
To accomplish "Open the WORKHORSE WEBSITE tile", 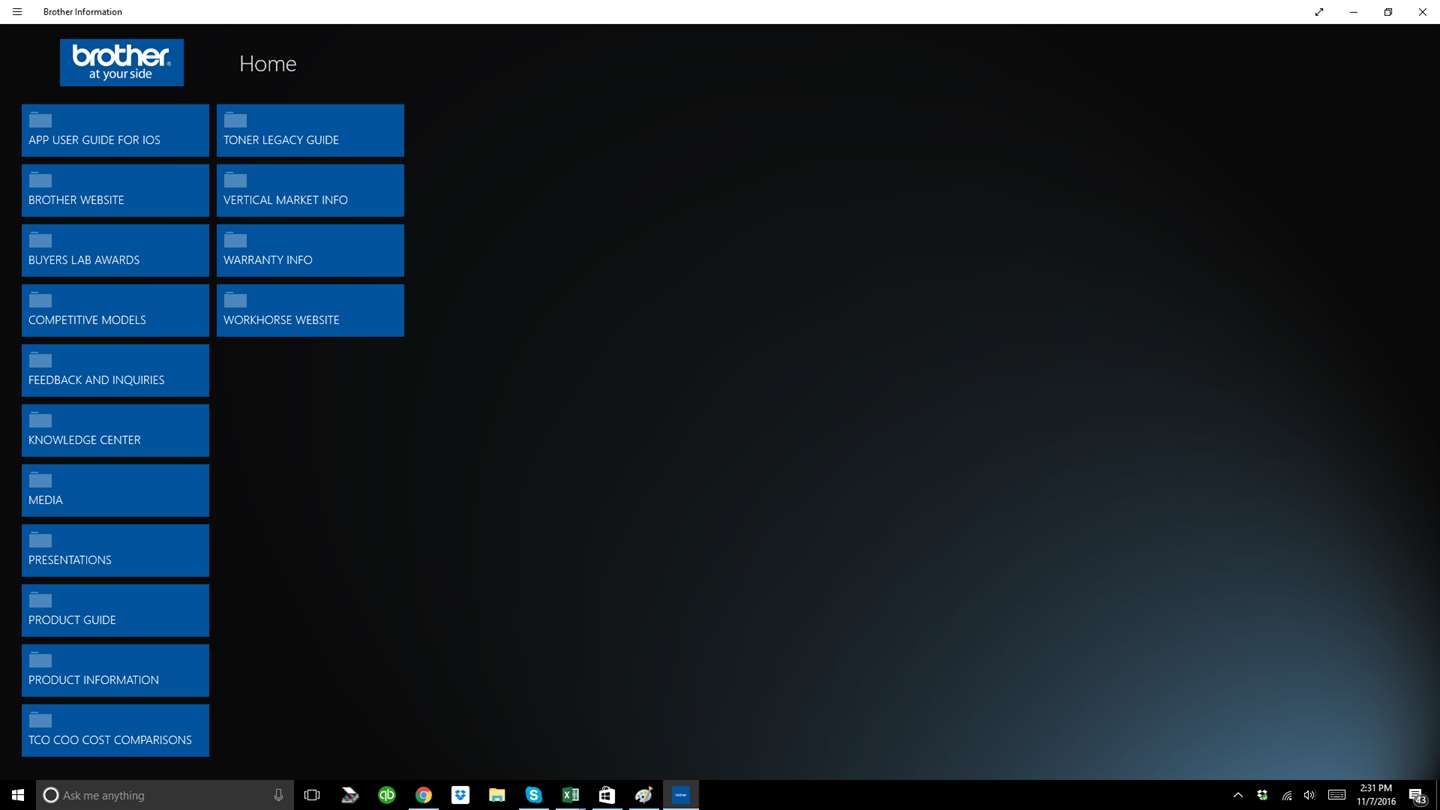I will tap(310, 310).
